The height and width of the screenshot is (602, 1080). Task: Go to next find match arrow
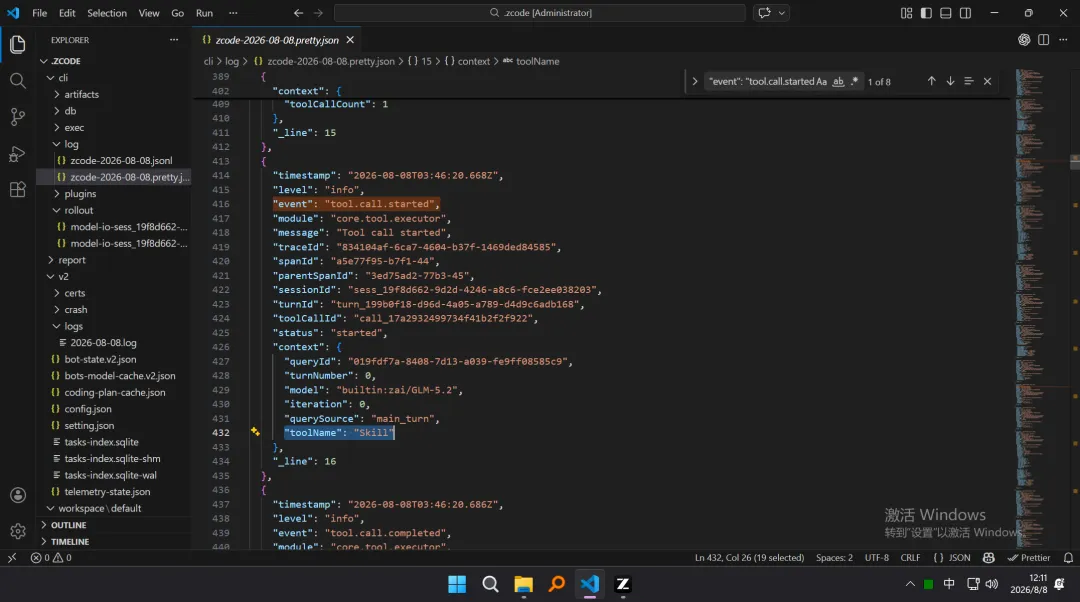(x=950, y=81)
